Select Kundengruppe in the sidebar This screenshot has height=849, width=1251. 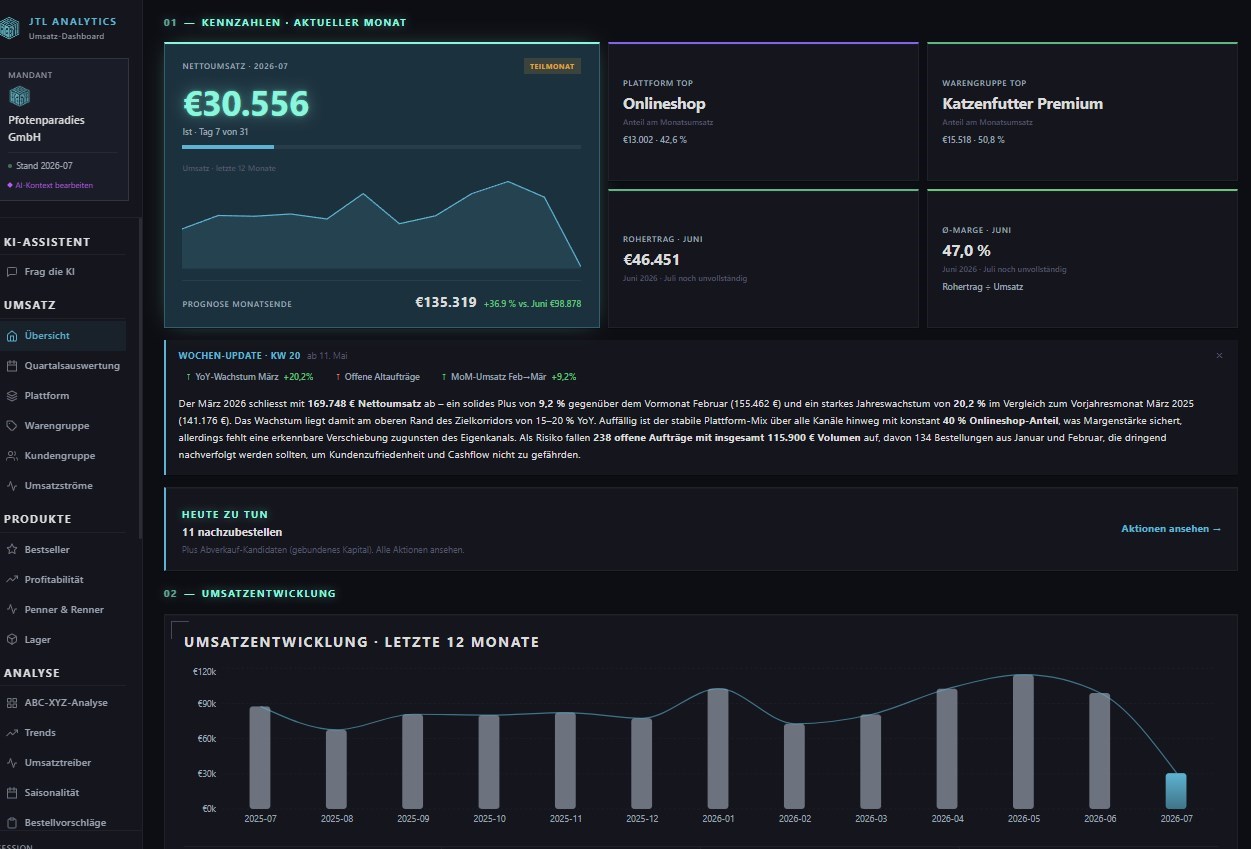63,456
